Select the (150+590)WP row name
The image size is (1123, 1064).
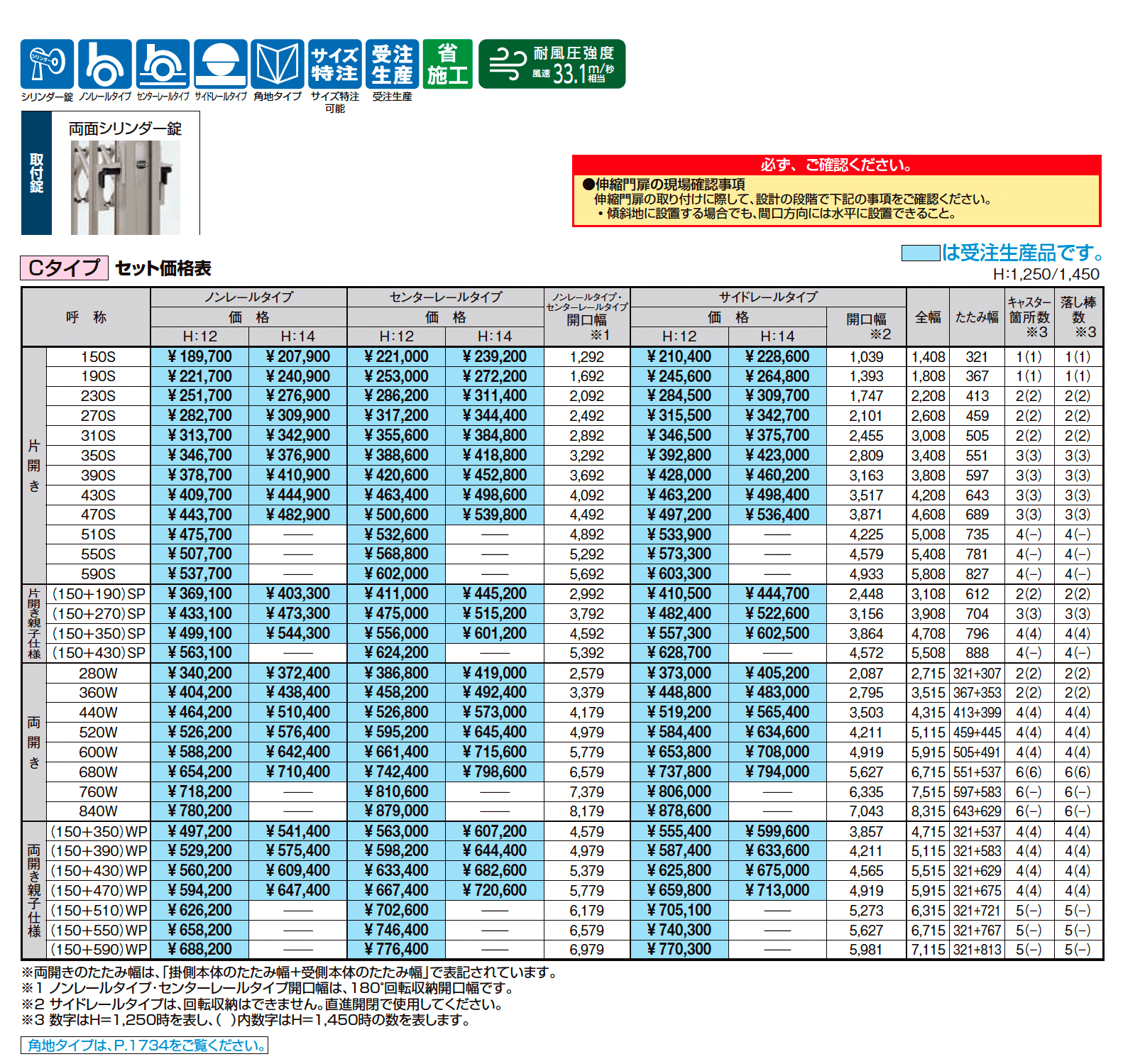98,950
